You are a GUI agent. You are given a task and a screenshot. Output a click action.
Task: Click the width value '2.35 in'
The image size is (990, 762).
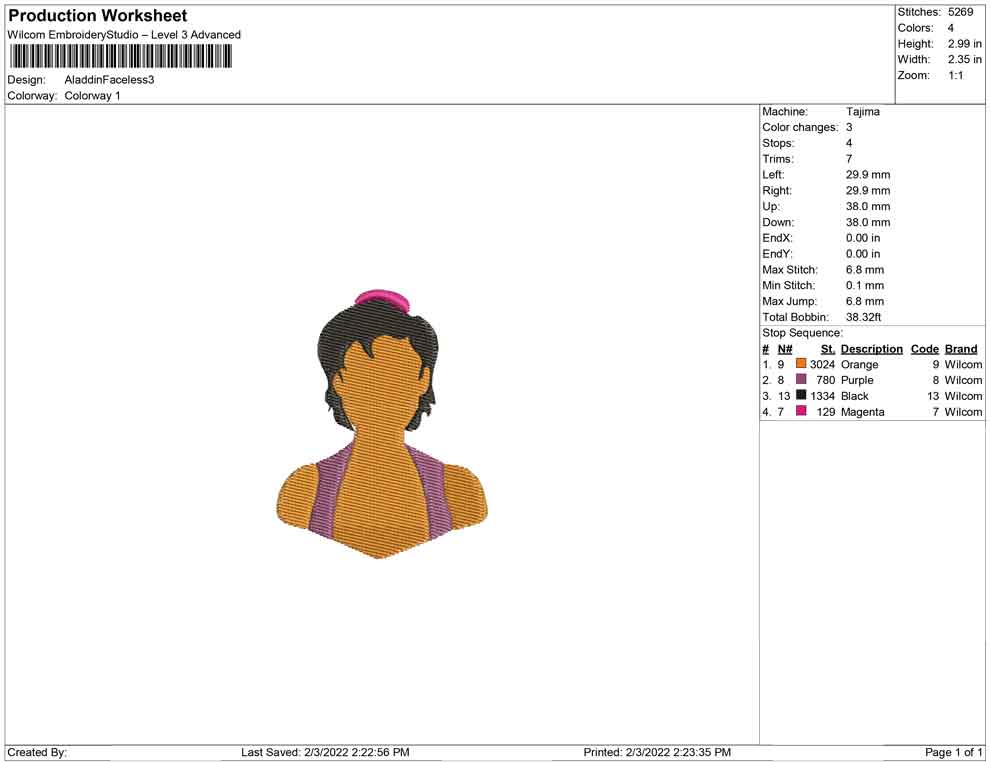point(964,59)
